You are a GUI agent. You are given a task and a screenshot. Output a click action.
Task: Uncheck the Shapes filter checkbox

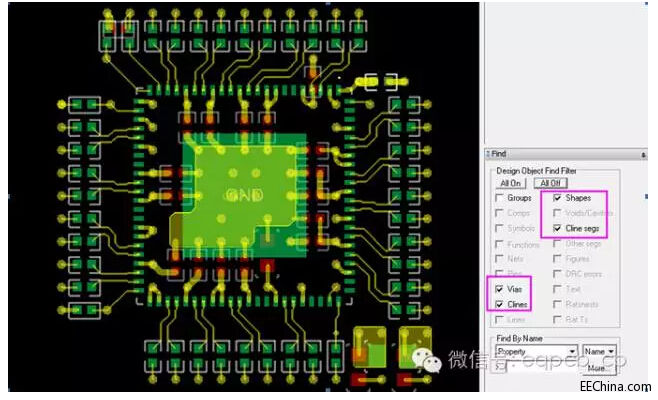(x=558, y=198)
